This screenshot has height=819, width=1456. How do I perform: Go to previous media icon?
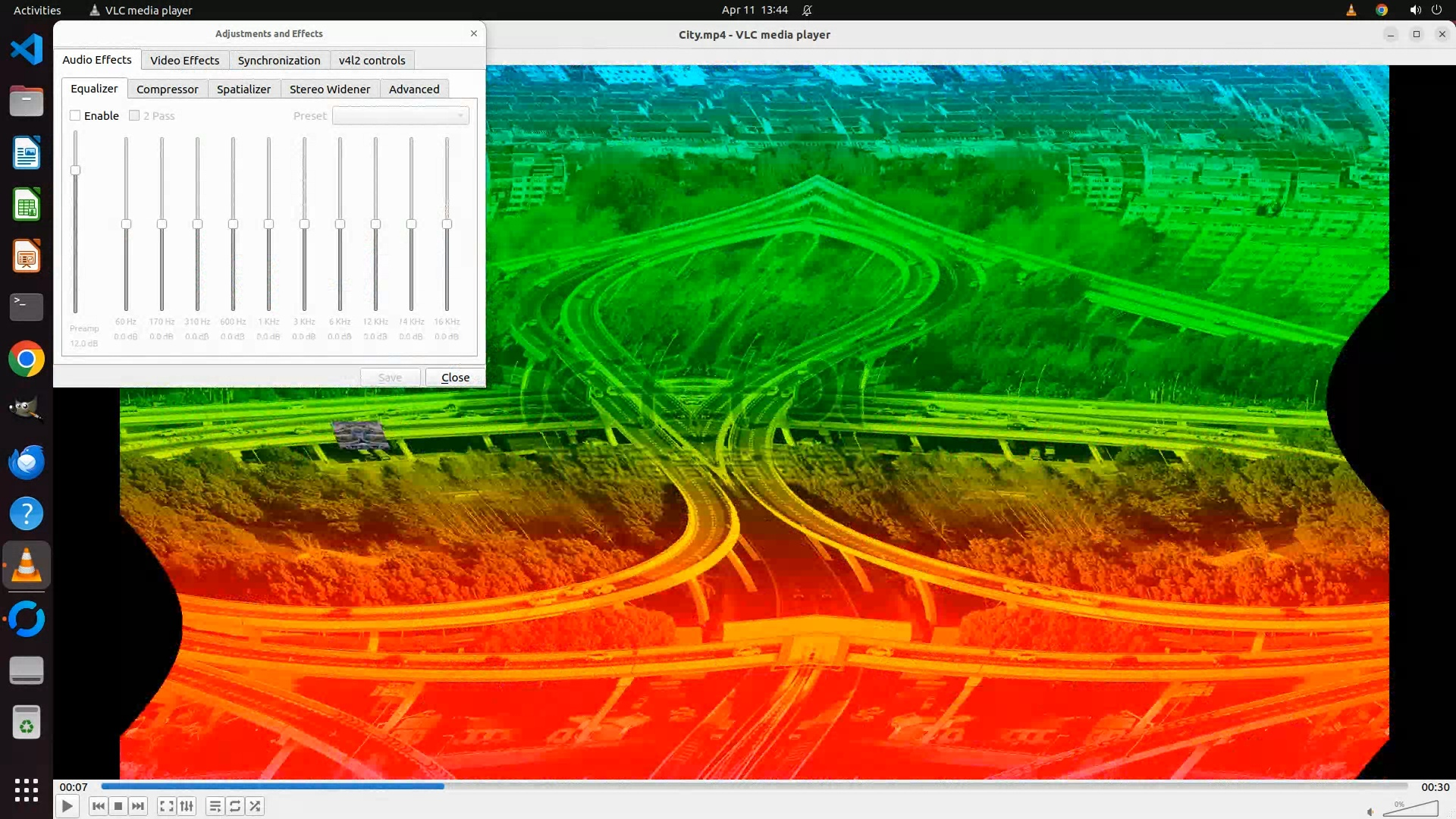[98, 806]
